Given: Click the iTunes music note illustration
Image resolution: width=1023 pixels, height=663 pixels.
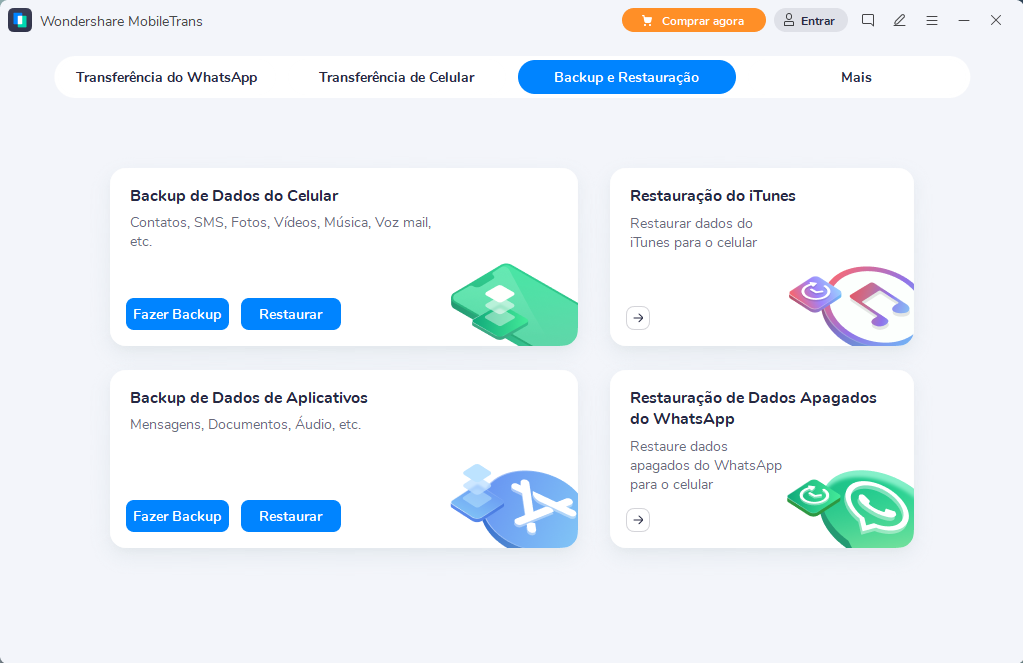Looking at the screenshot, I should pyautogui.click(x=851, y=305).
